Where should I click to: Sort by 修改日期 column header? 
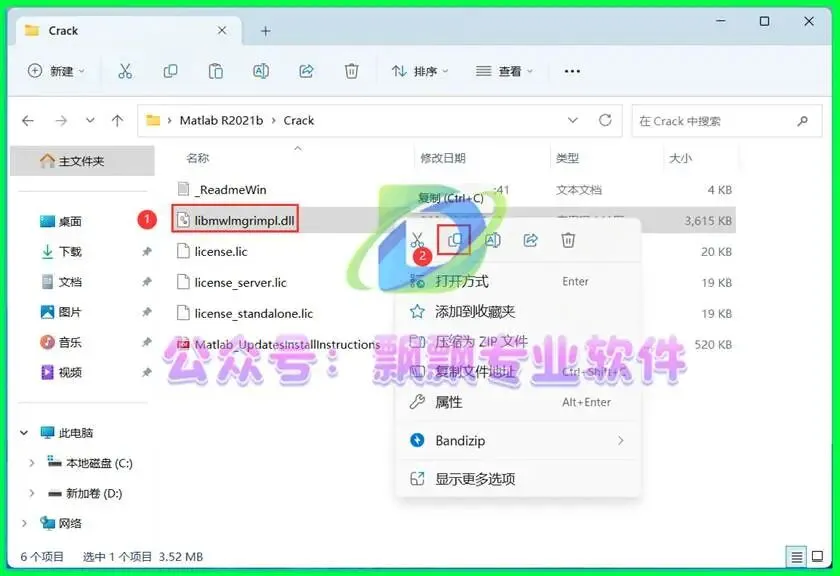442,158
